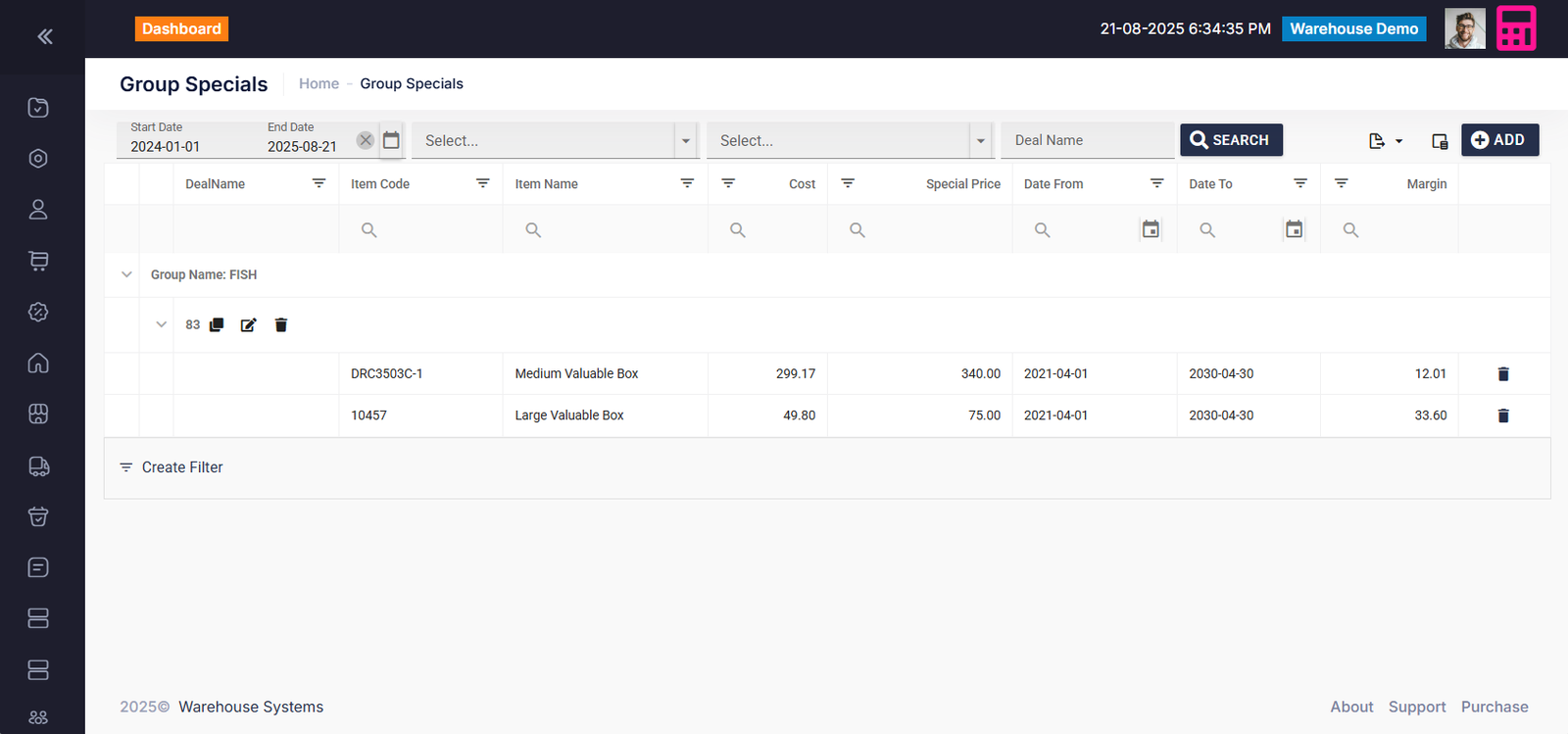Open the first Select... dropdown
This screenshot has width=1568, height=734.
coord(554,141)
